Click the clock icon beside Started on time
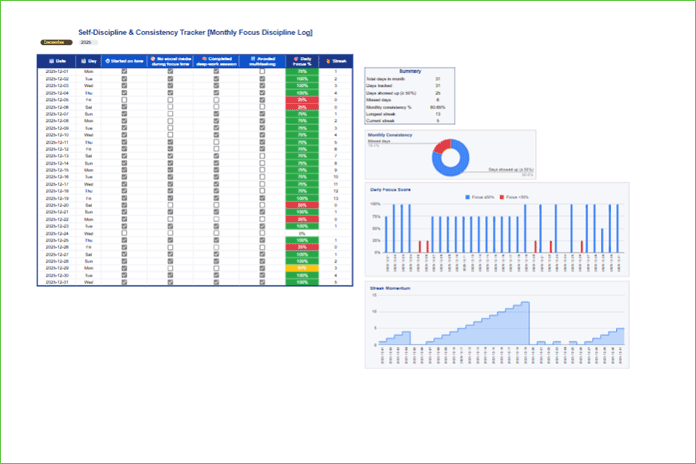Screen dimensions: 696x464 (x=107, y=61)
